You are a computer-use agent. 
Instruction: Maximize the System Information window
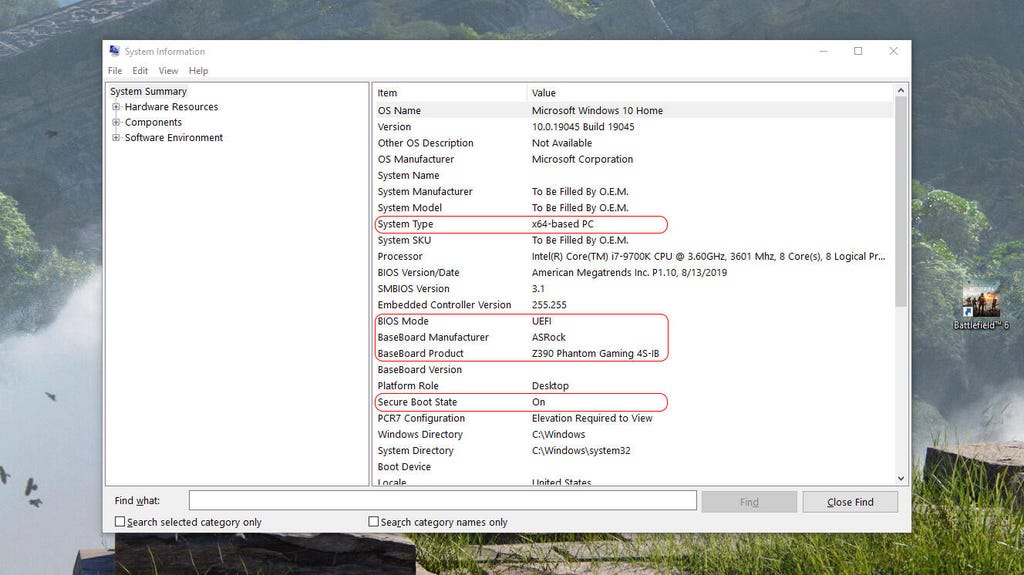tap(858, 51)
